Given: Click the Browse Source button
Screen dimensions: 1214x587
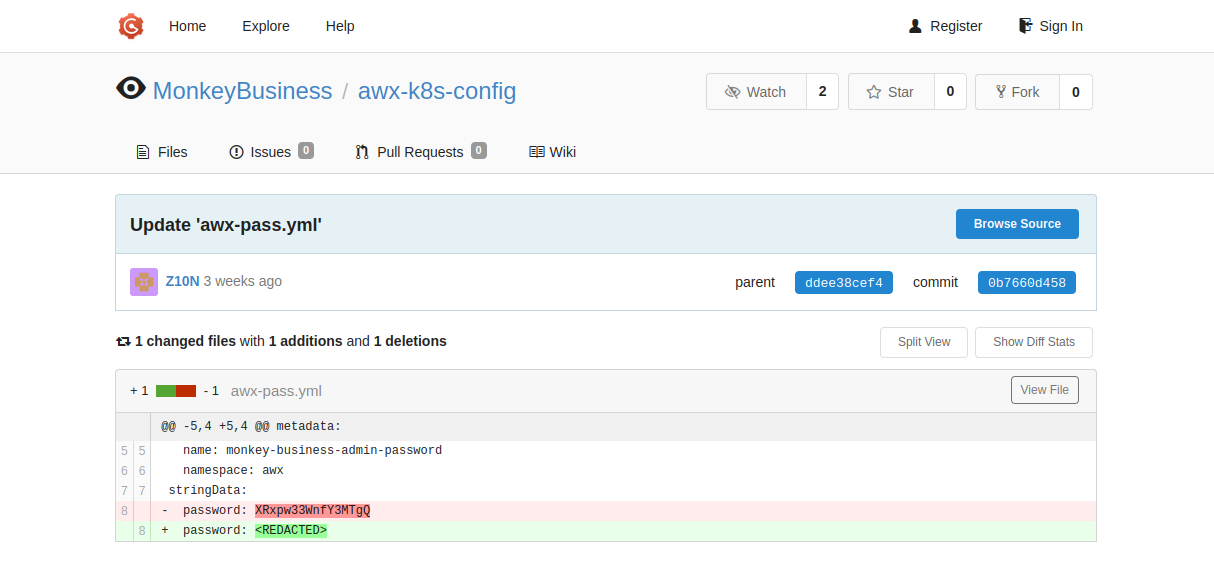Looking at the screenshot, I should pyautogui.click(x=1017, y=223).
